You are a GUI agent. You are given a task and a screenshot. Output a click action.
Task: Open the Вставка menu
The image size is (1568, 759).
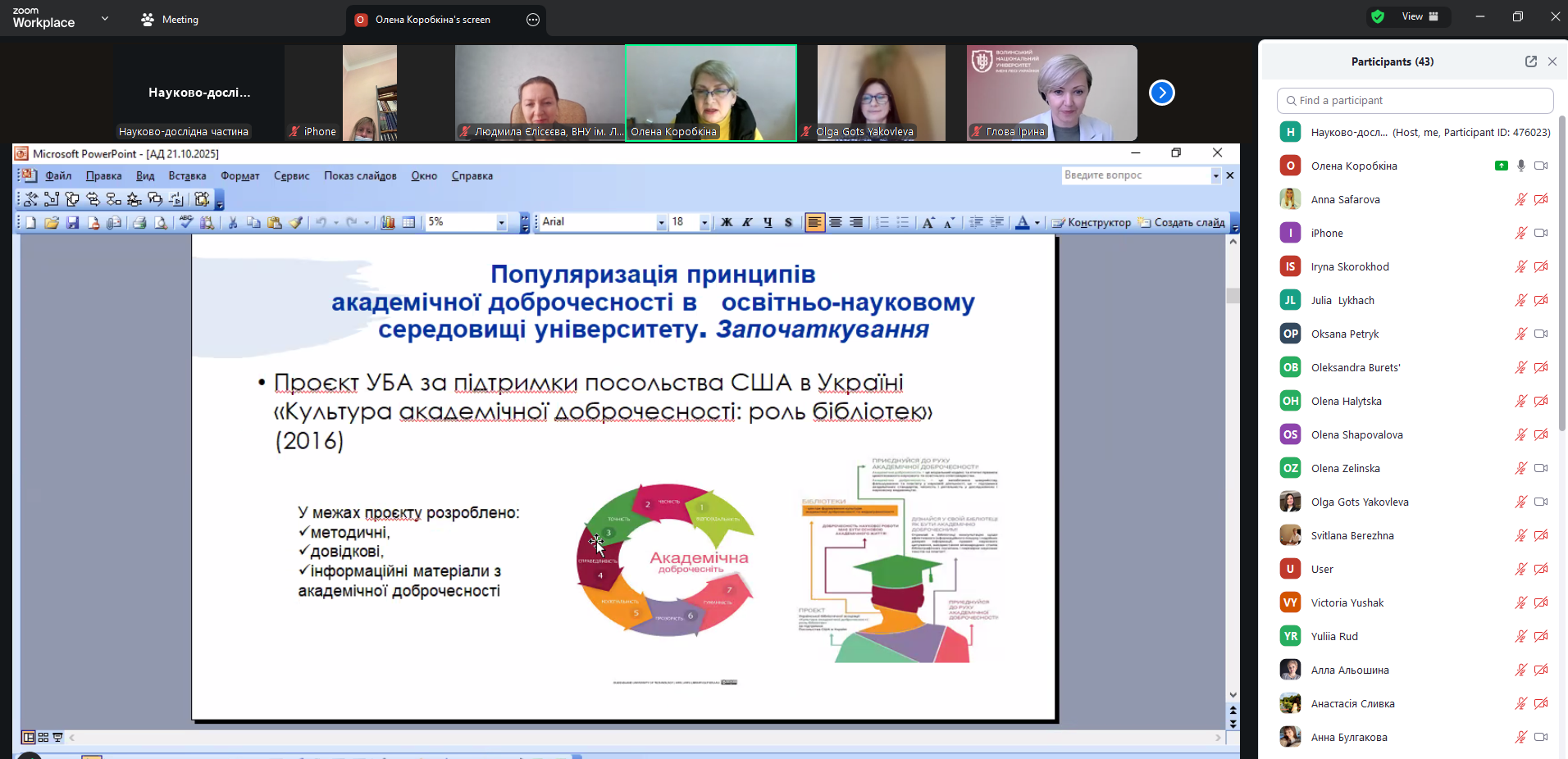187,175
